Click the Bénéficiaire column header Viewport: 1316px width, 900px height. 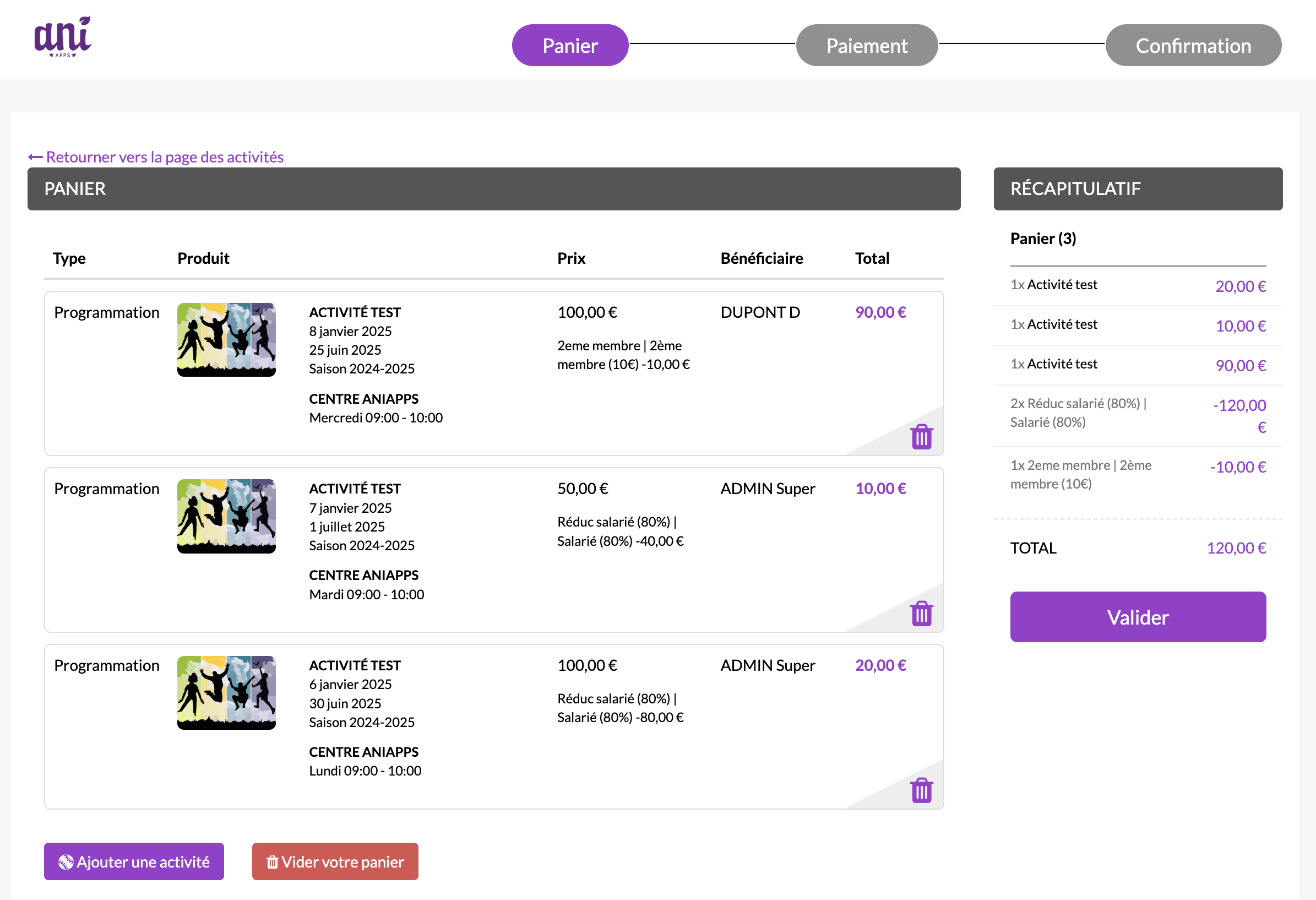(x=762, y=258)
